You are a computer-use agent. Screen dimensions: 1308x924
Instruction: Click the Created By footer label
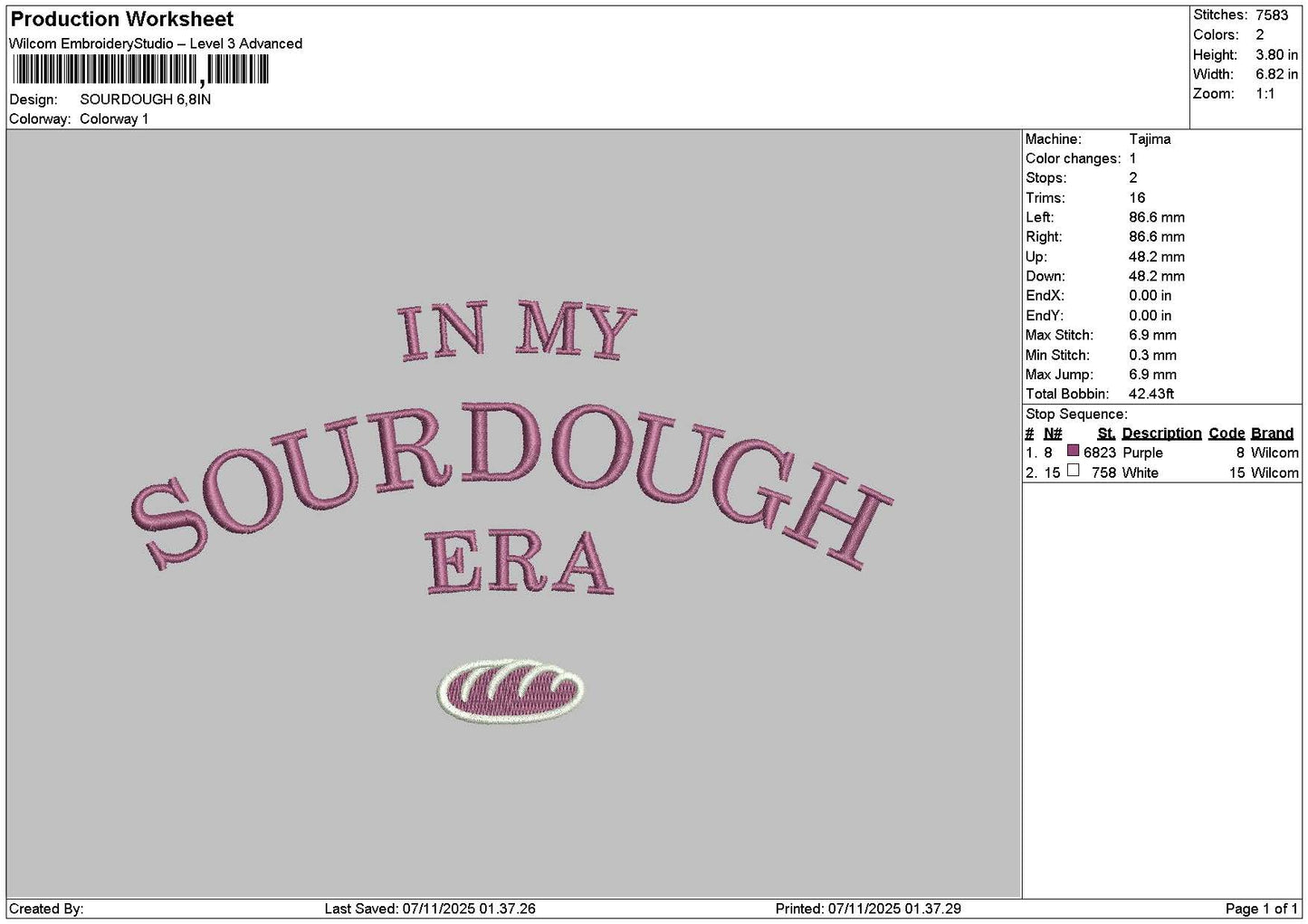click(46, 909)
